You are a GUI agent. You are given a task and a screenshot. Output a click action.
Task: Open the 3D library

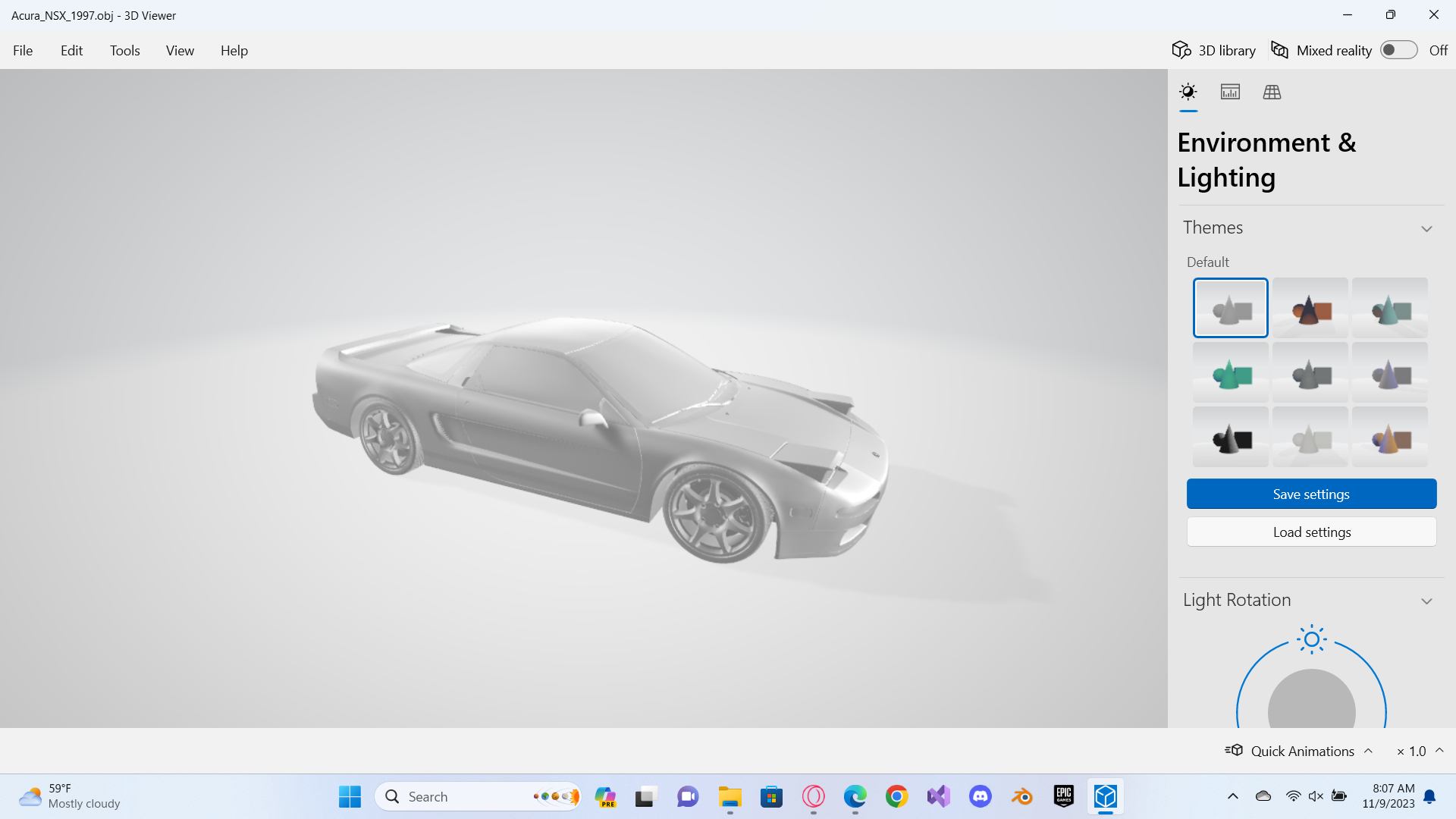1213,50
